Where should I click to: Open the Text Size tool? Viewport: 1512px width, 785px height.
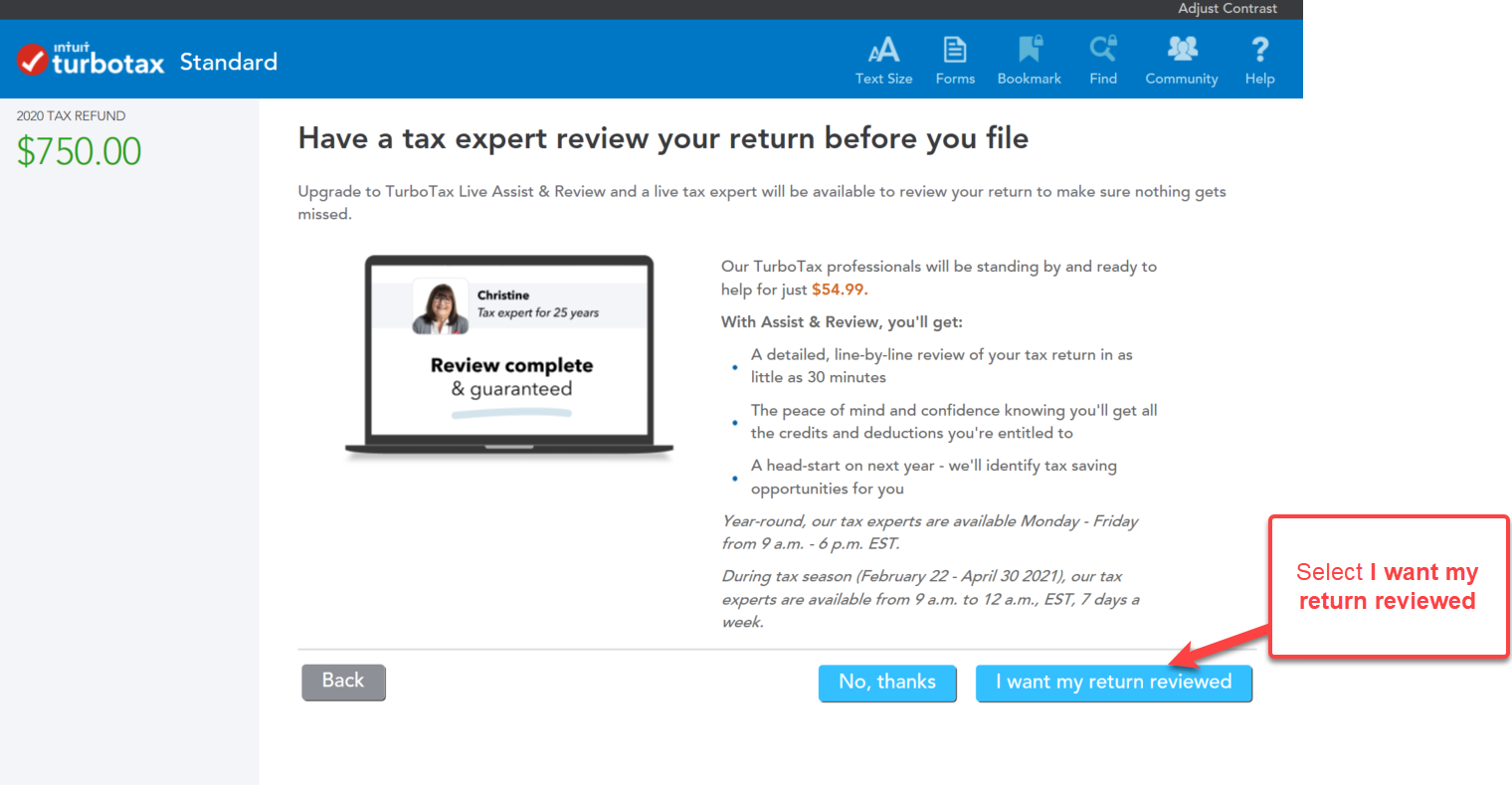883,61
